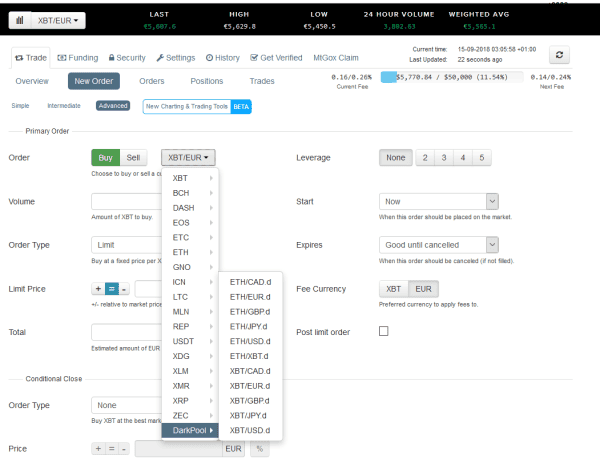Choose ETH/XBT.d dark pool pair
This screenshot has width=600, height=472.
point(250,356)
